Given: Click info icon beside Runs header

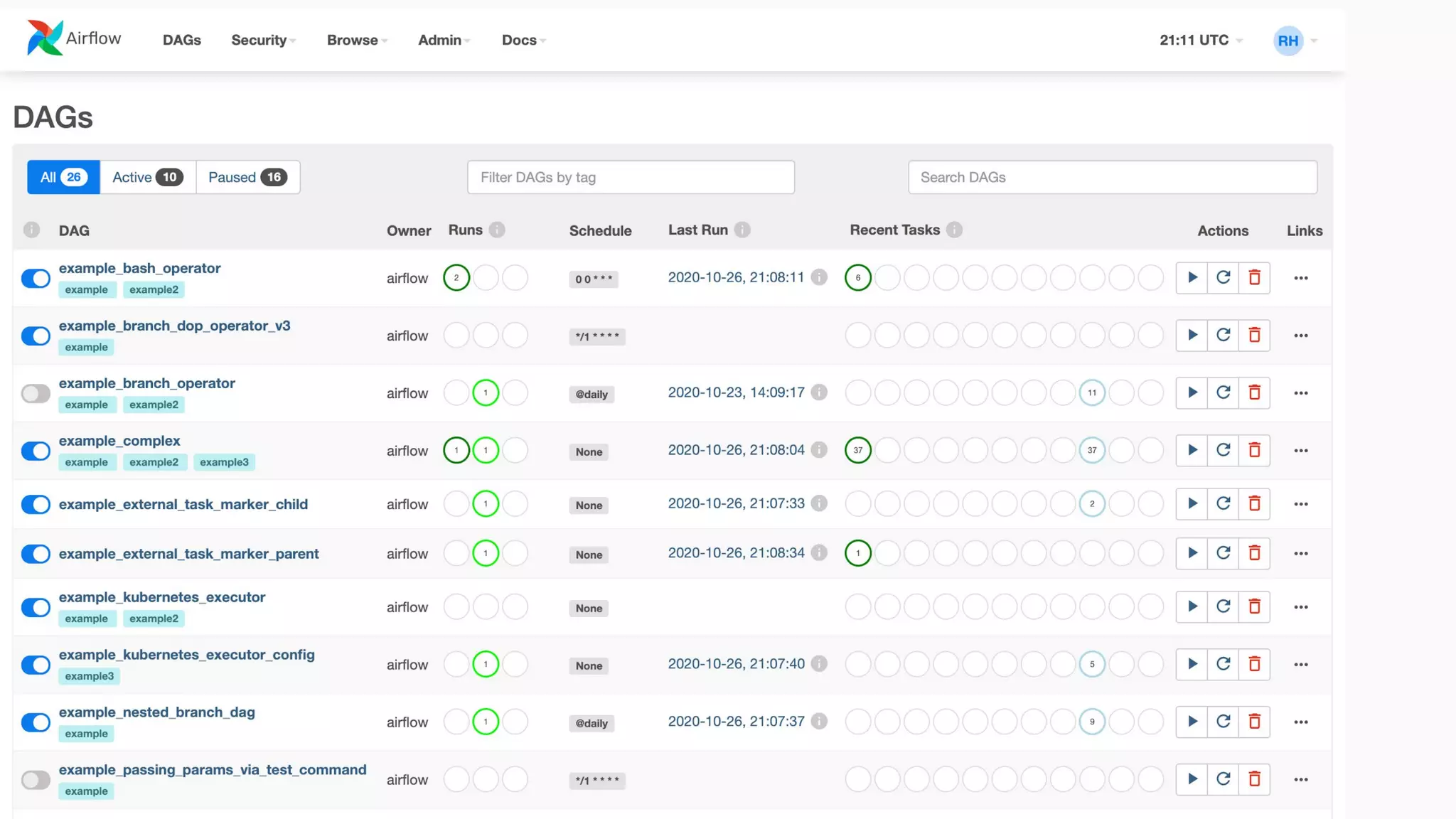Looking at the screenshot, I should pyautogui.click(x=497, y=230).
